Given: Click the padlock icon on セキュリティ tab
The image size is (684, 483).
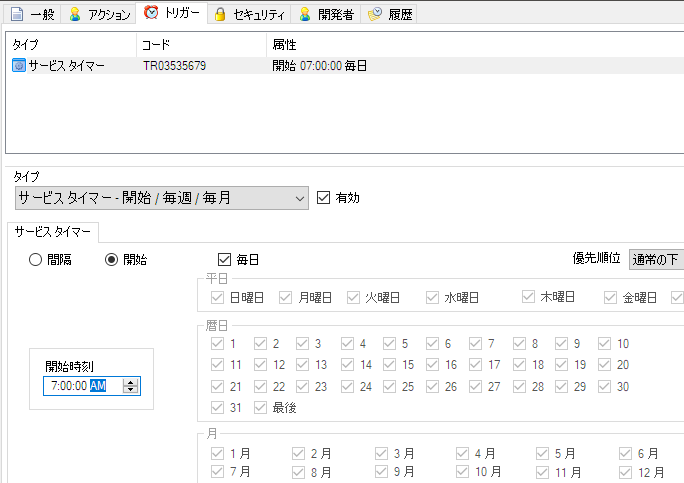Looking at the screenshot, I should click(x=220, y=14).
